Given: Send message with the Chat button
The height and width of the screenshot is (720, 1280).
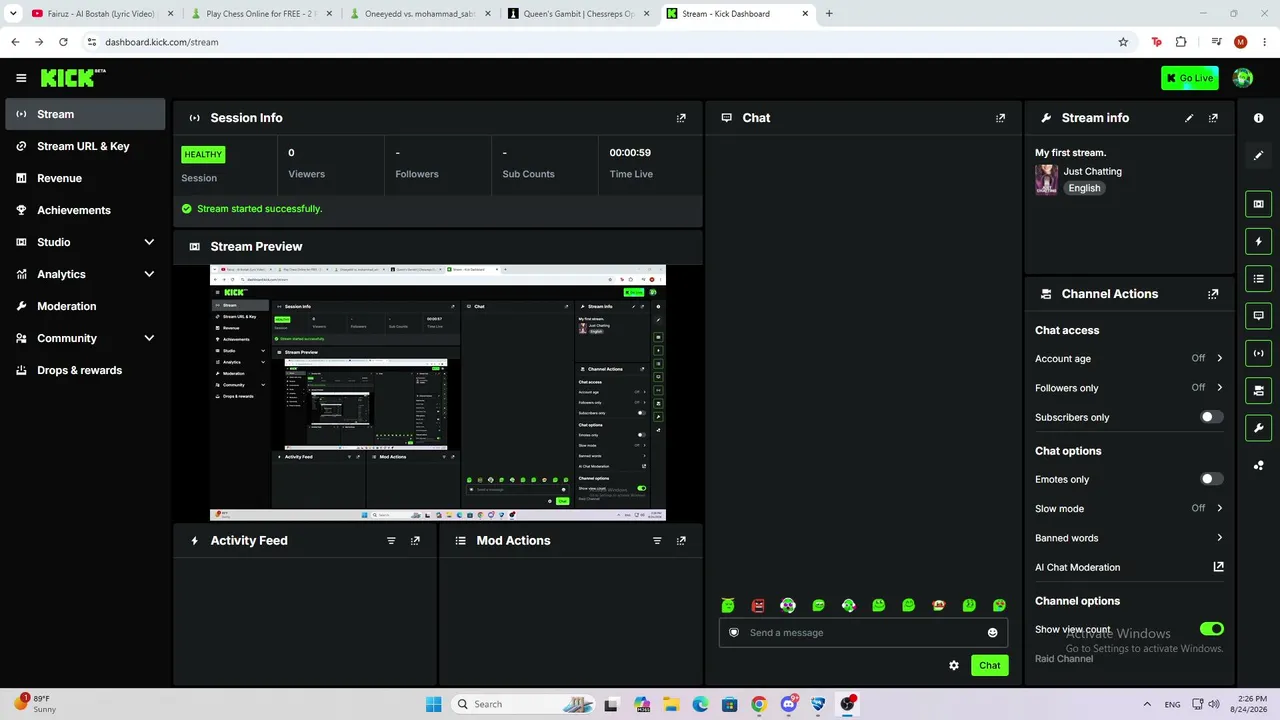Looking at the screenshot, I should 989,665.
